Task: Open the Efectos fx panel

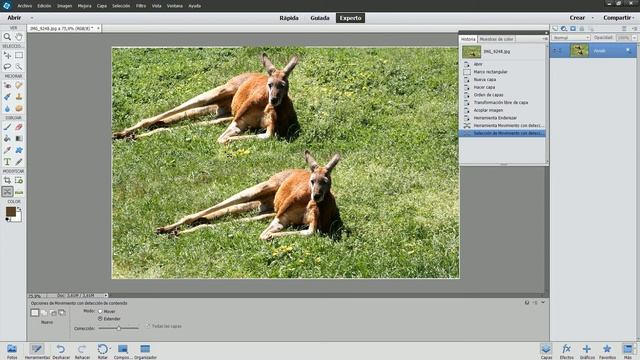Action: 566,351
